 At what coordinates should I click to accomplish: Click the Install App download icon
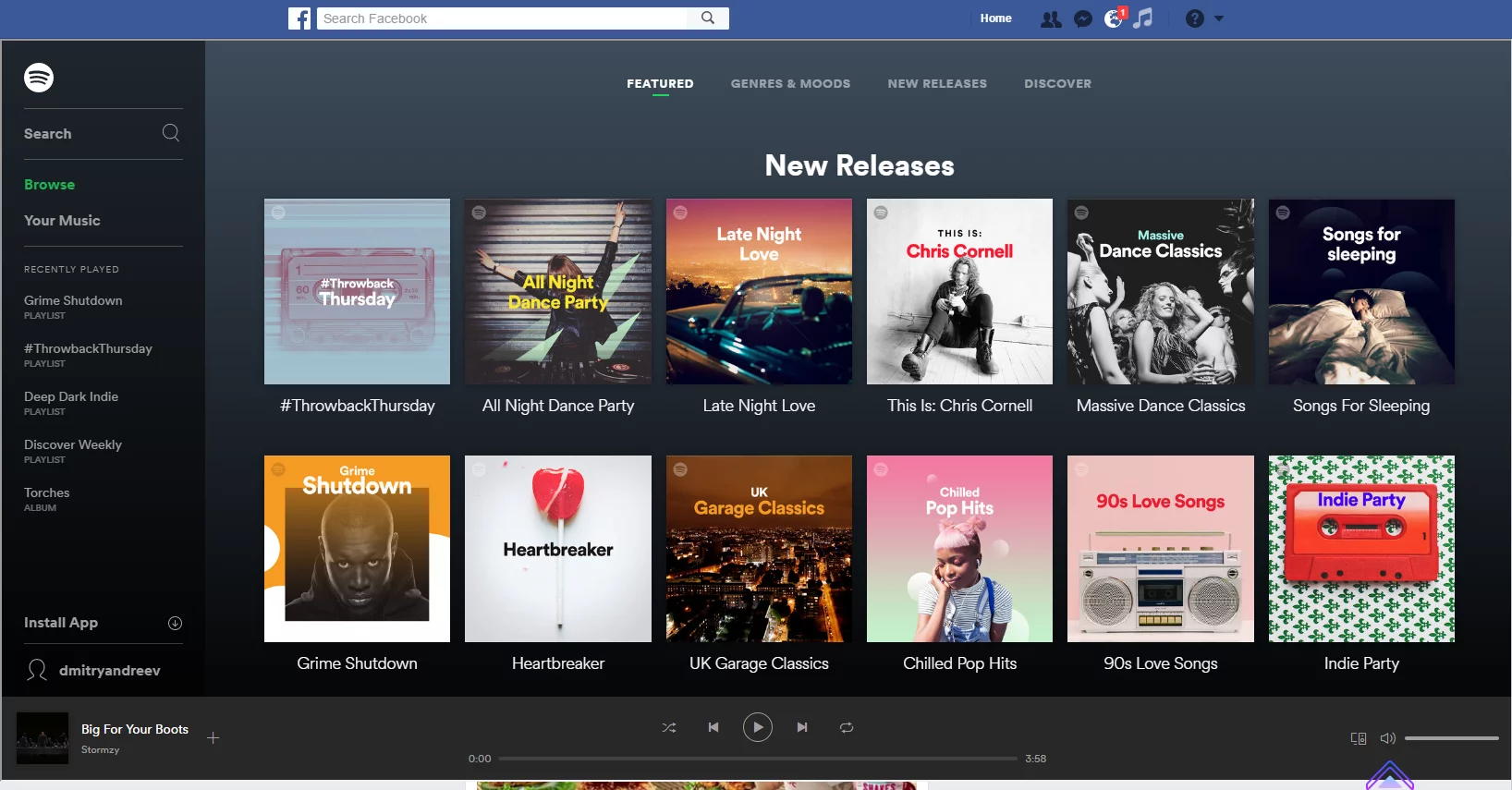(x=175, y=623)
